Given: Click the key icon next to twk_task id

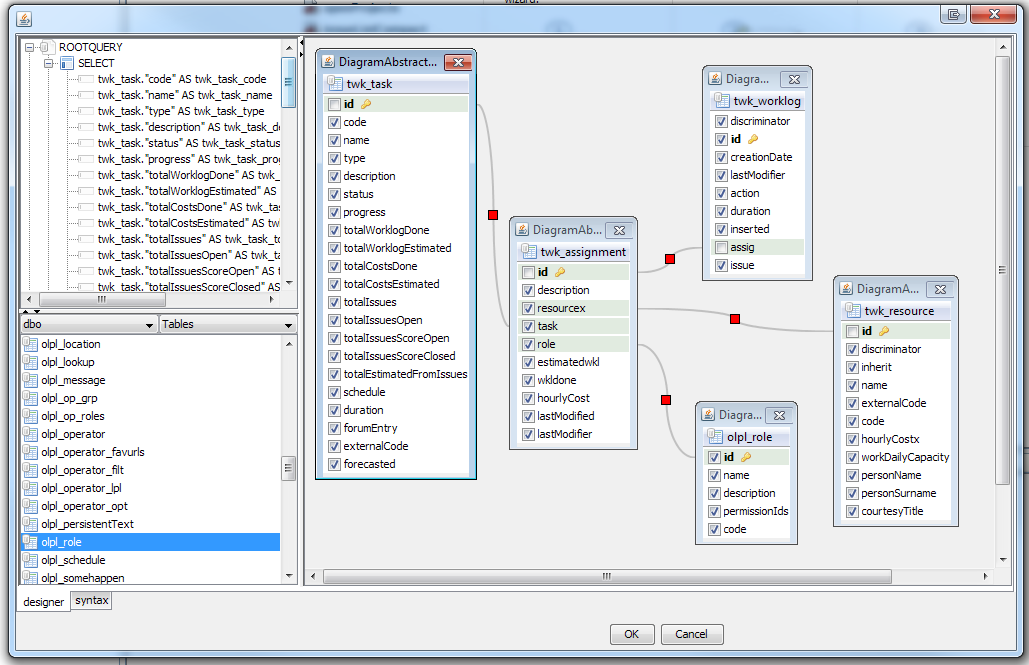Looking at the screenshot, I should click(x=366, y=104).
